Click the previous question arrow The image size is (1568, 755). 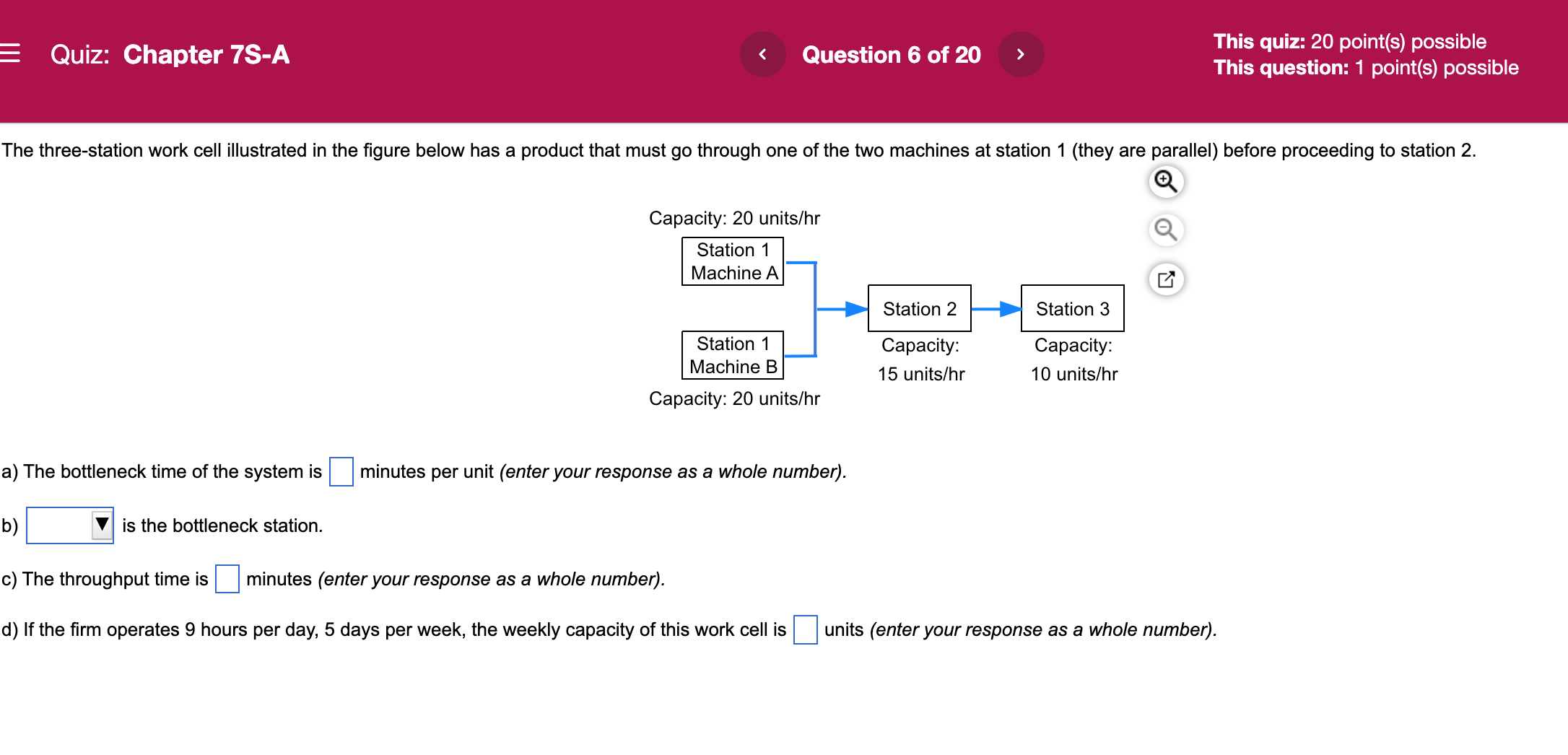click(x=763, y=54)
